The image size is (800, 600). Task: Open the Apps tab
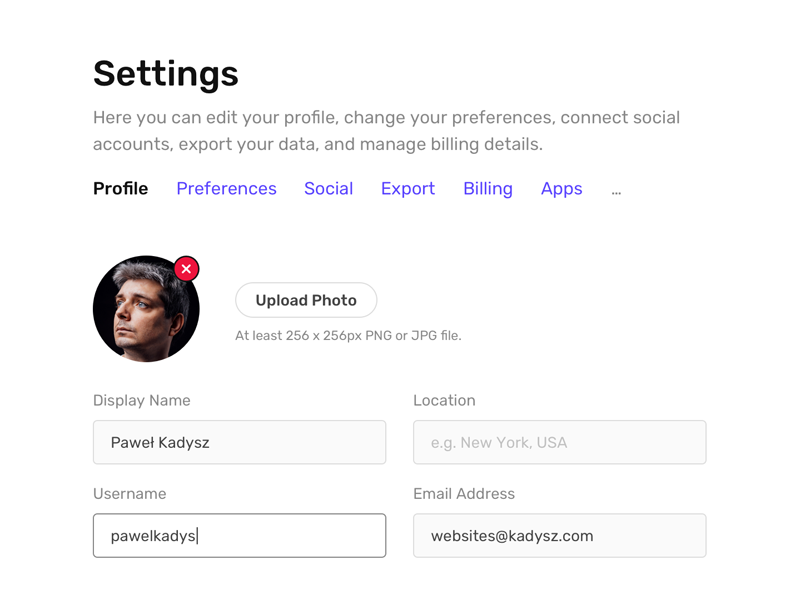[x=561, y=189]
